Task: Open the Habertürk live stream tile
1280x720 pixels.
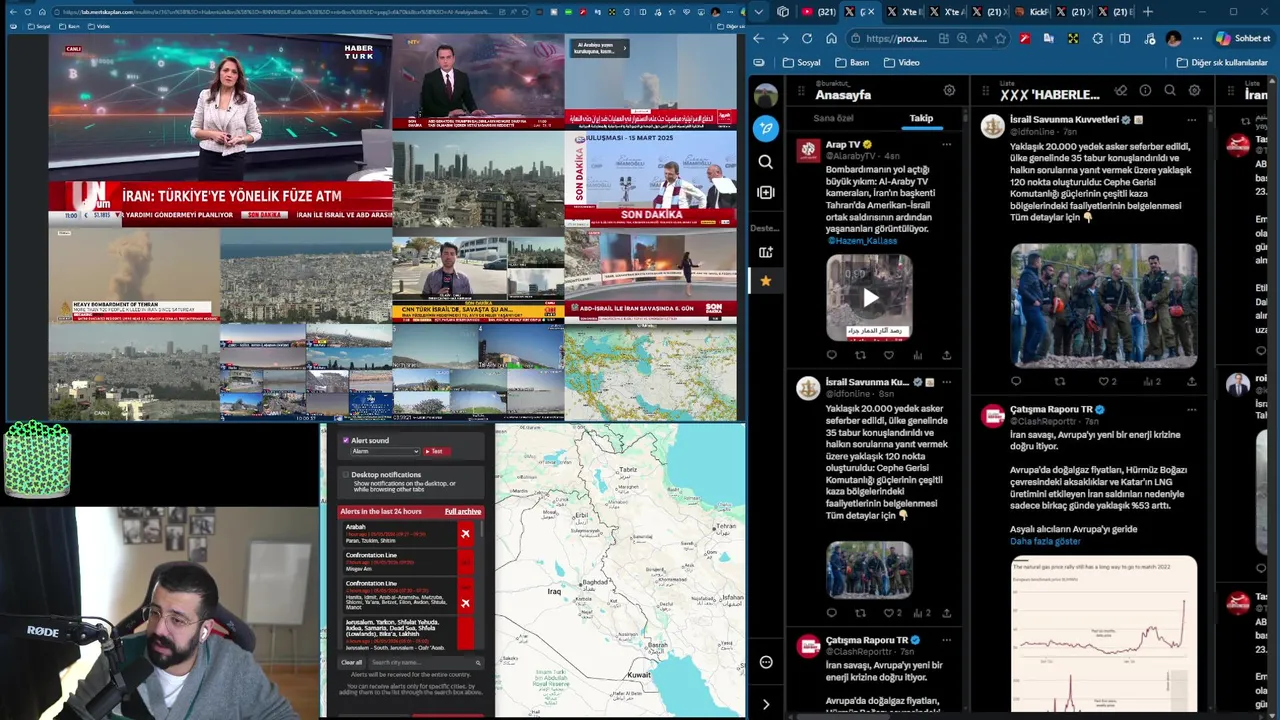Action: click(x=220, y=131)
